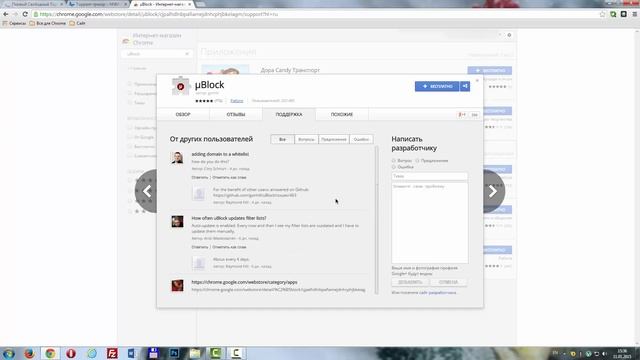Close the active µBlock browser tab

click(189, 4)
